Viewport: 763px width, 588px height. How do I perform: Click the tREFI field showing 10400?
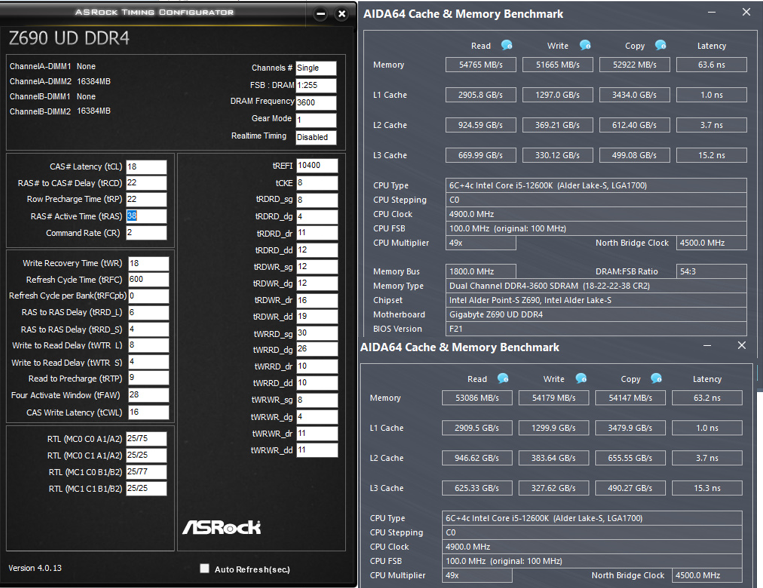point(317,165)
